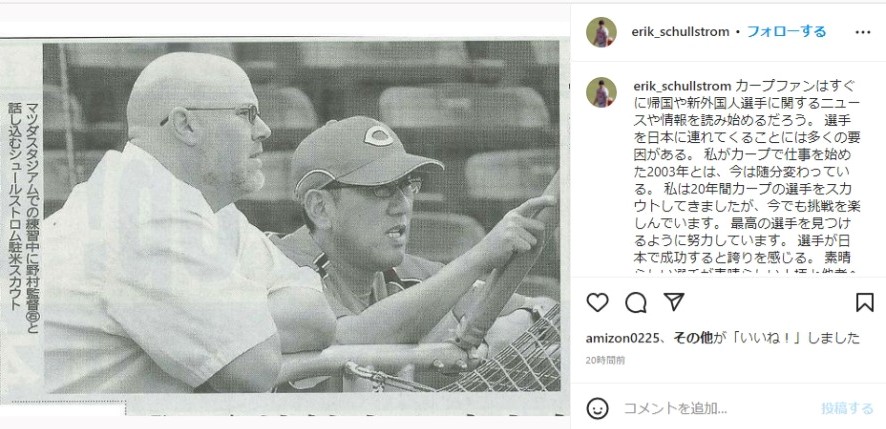This screenshot has height=429, width=886.
Task: Open the emoji picker smiley icon
Action: [597, 408]
